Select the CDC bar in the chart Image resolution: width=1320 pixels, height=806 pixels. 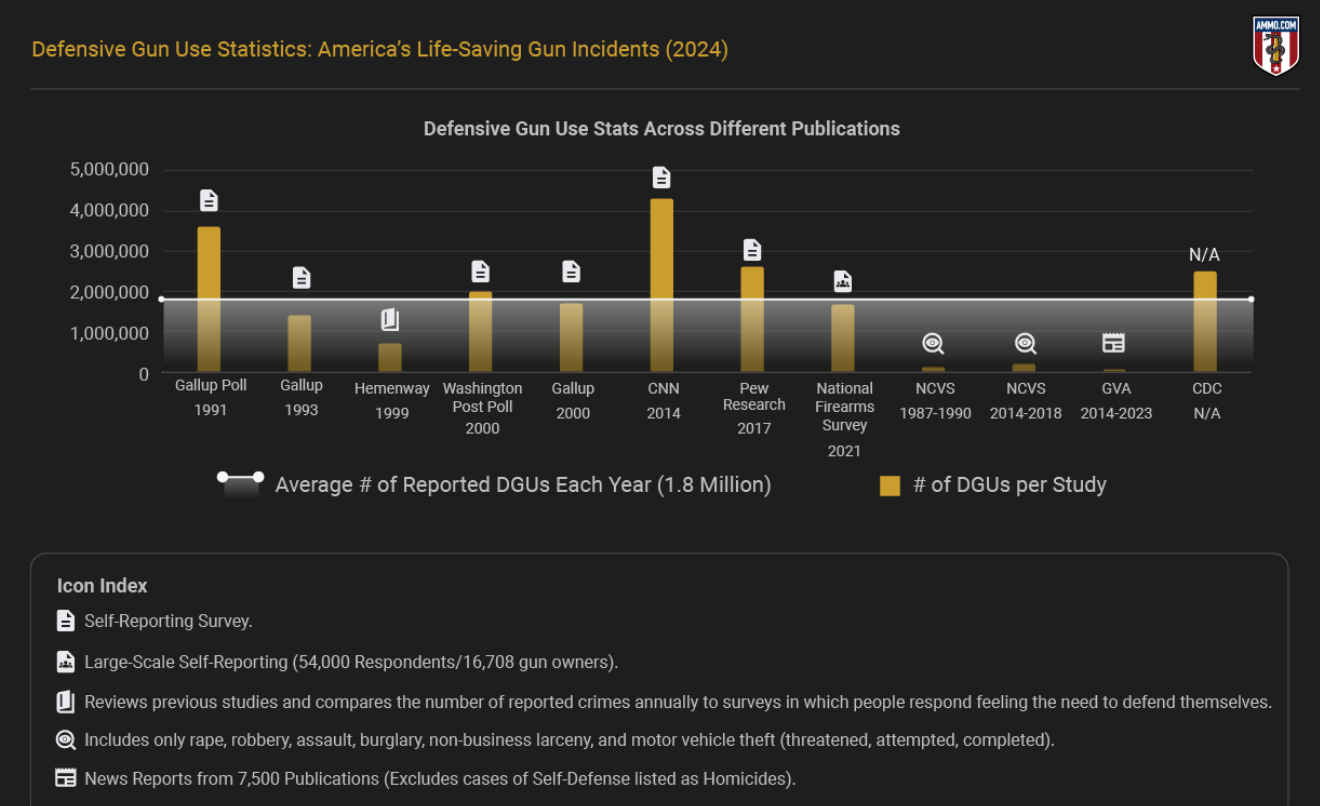[1205, 321]
